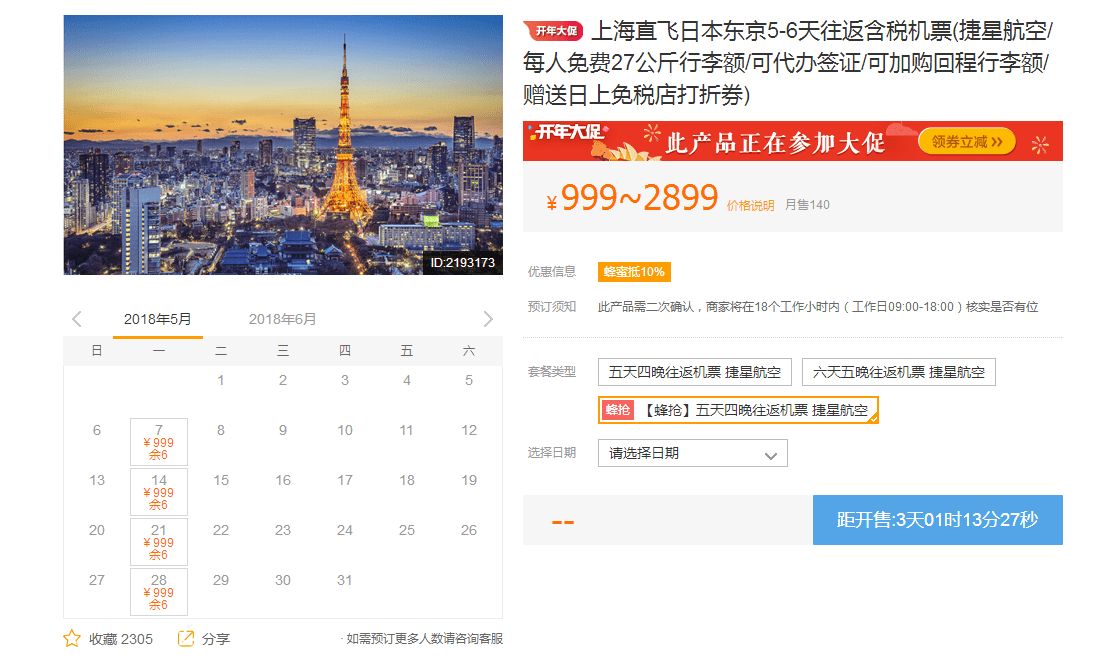The image size is (1100, 660).
Task: Click the share icon
Action: pyautogui.click(x=186, y=638)
